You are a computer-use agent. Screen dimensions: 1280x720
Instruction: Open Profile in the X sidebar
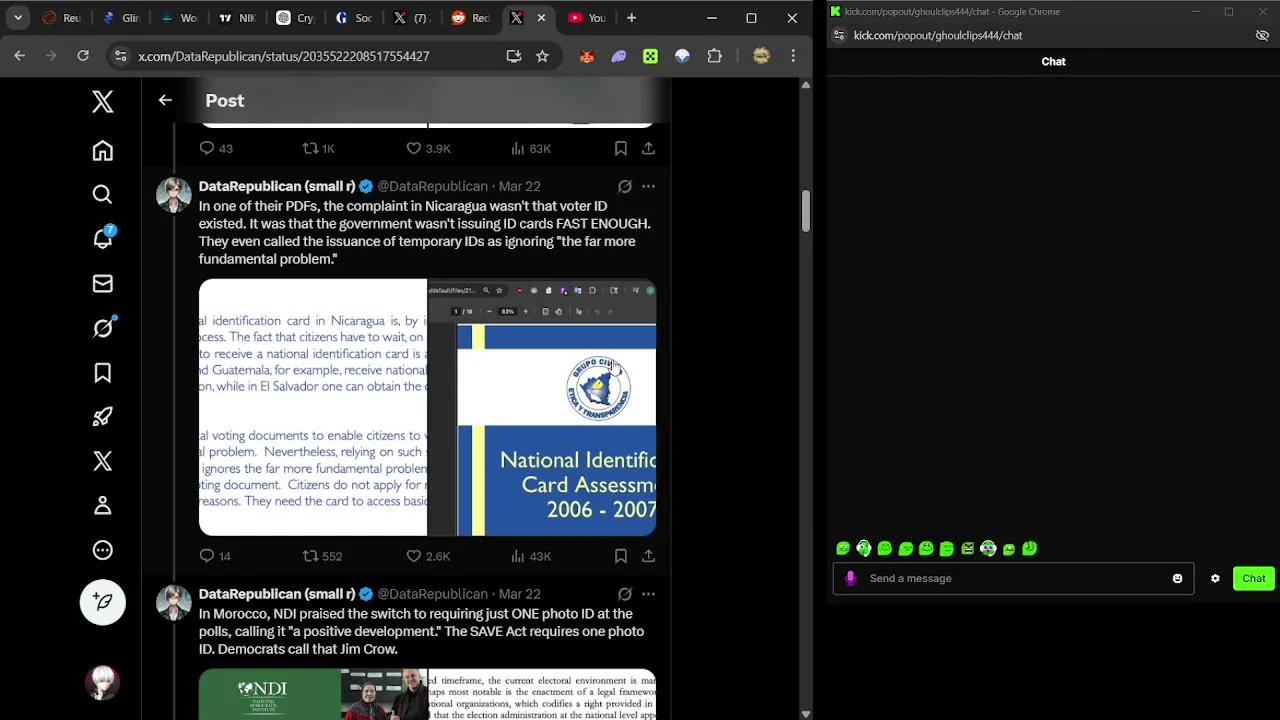(x=102, y=506)
